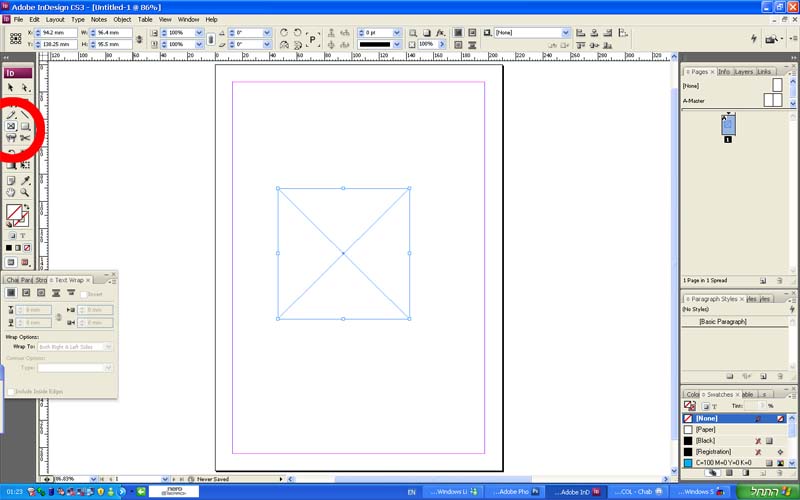The image size is (800, 500).
Task: Toggle the No text wrap button
Action: pyautogui.click(x=11, y=293)
